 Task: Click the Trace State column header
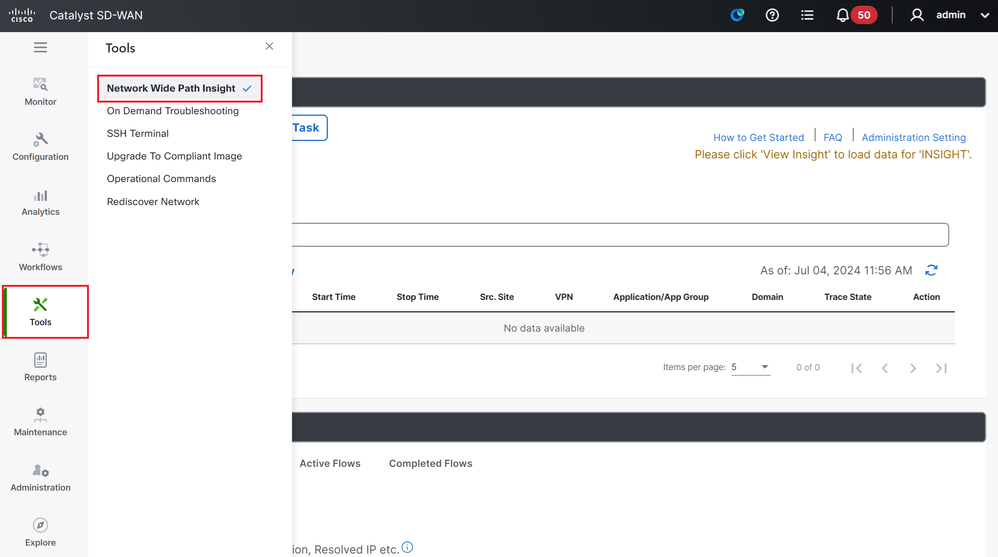[847, 297]
